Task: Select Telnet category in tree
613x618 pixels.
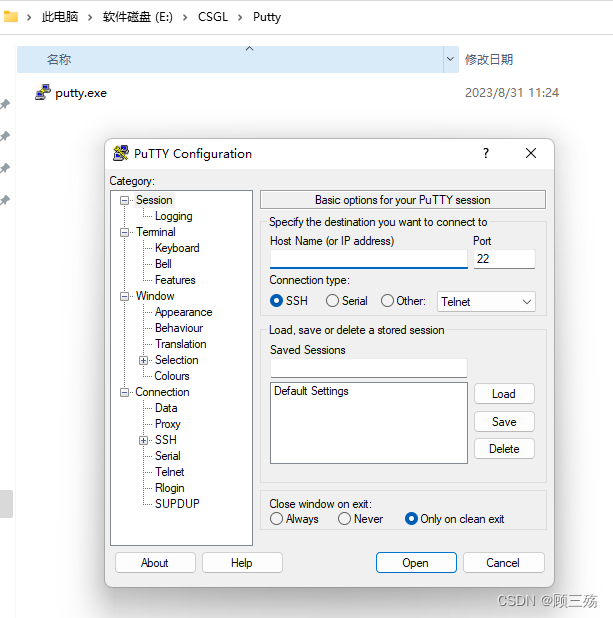Action: coord(170,472)
